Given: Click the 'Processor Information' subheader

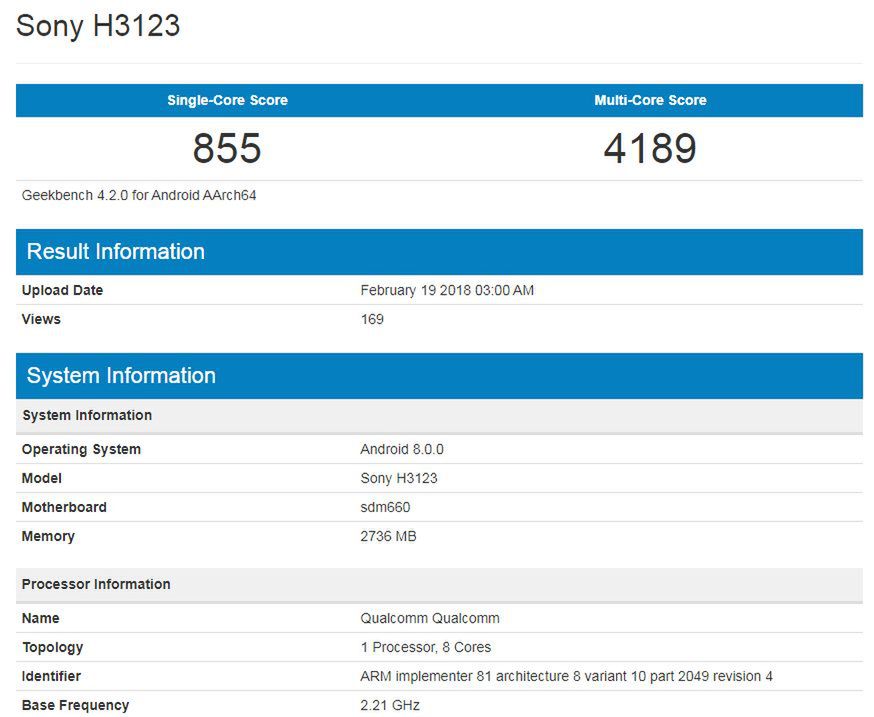Looking at the screenshot, I should [439, 584].
